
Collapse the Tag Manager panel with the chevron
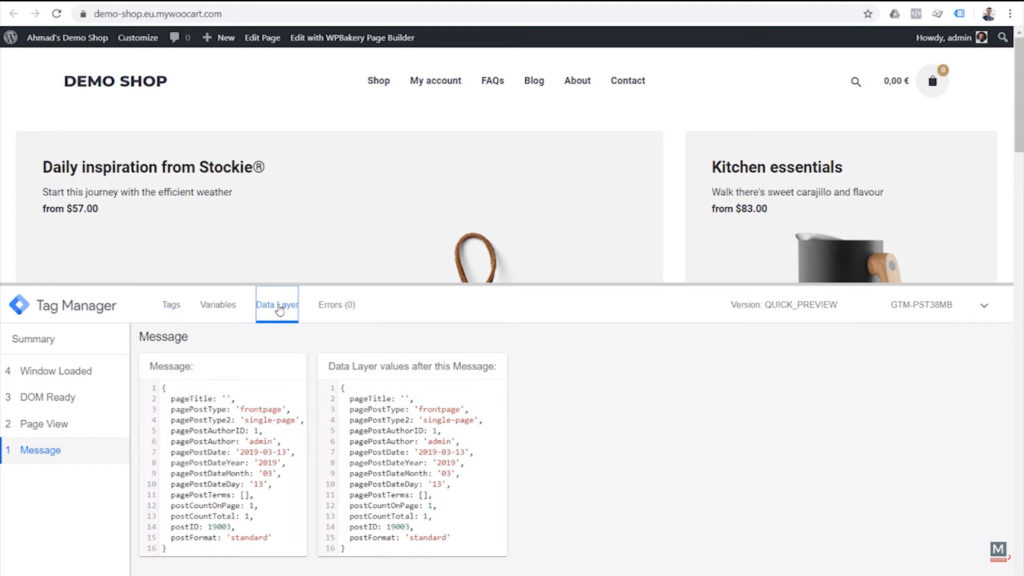(984, 304)
